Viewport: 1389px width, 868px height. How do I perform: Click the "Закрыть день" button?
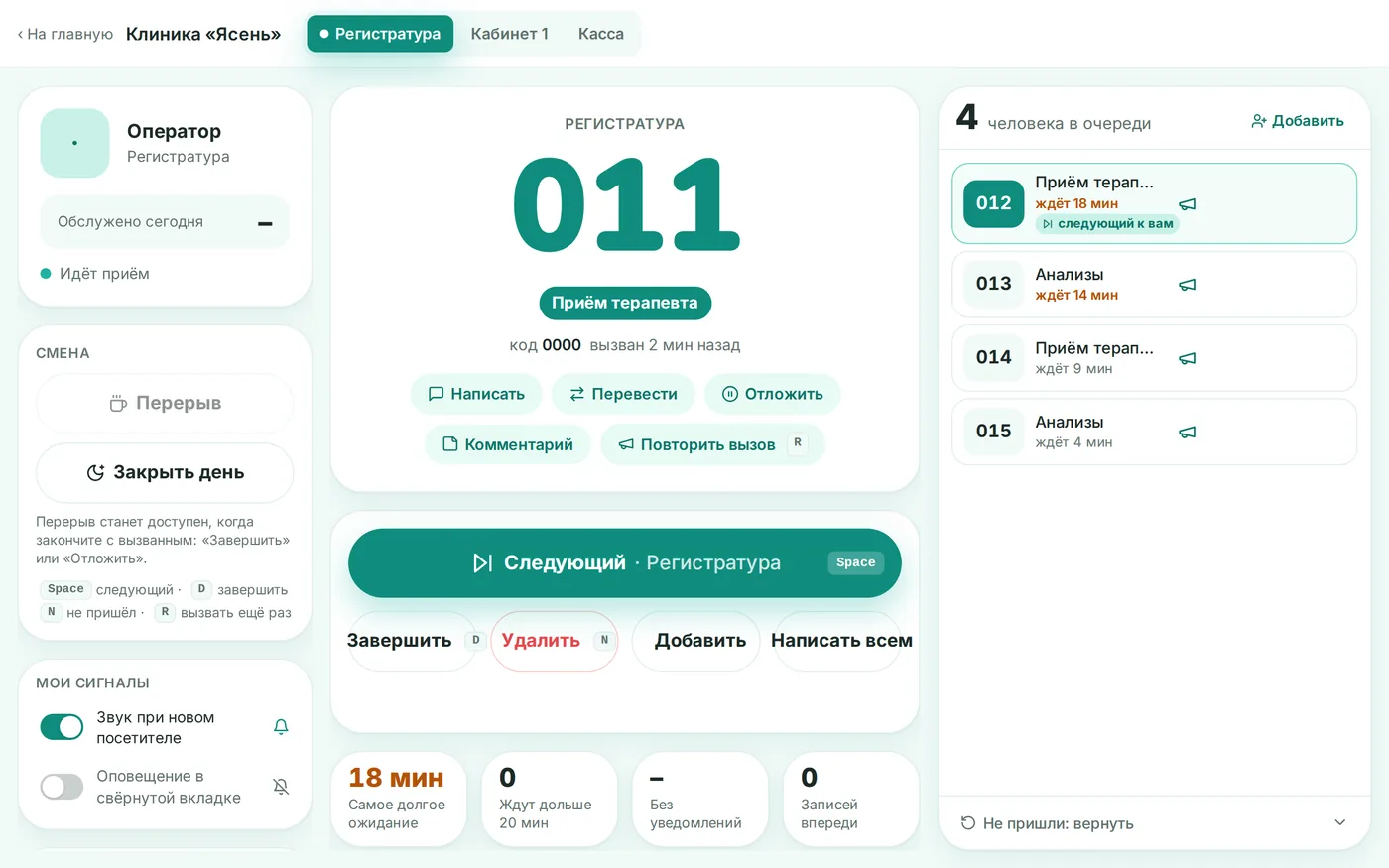point(165,473)
